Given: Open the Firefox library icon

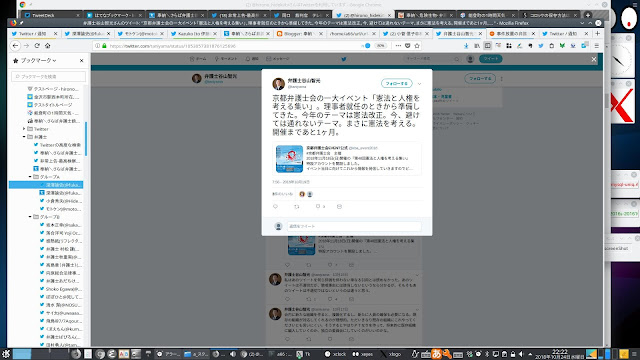Looking at the screenshot, I should (x=477, y=46).
